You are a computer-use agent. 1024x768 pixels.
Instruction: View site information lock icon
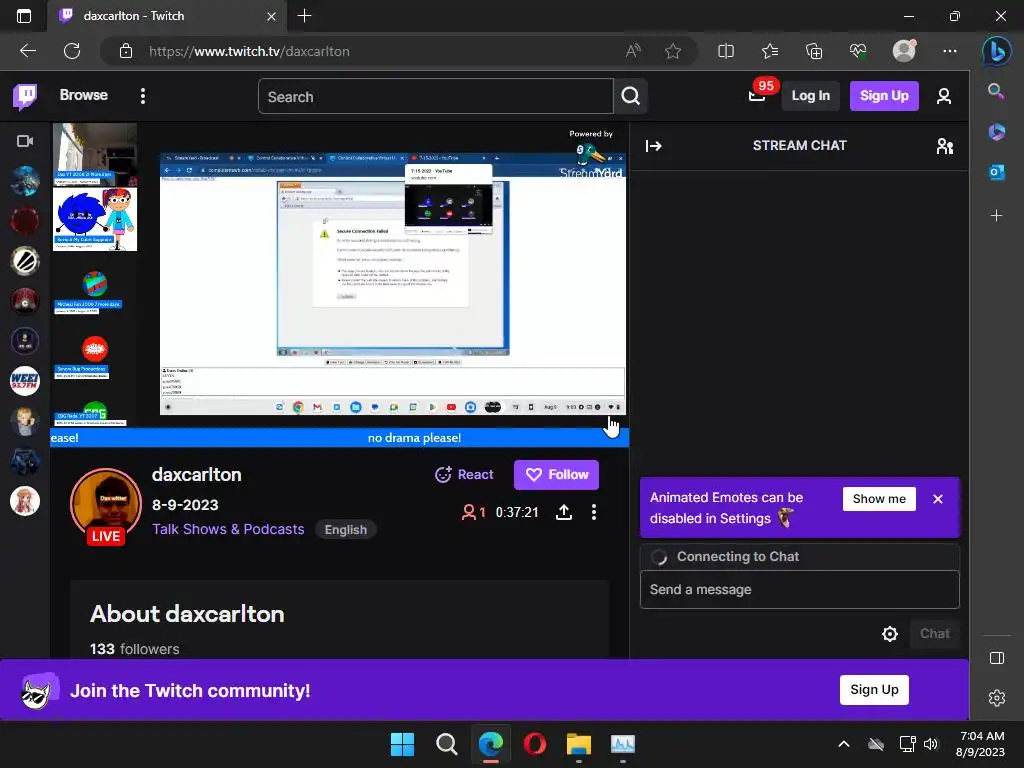tap(126, 51)
